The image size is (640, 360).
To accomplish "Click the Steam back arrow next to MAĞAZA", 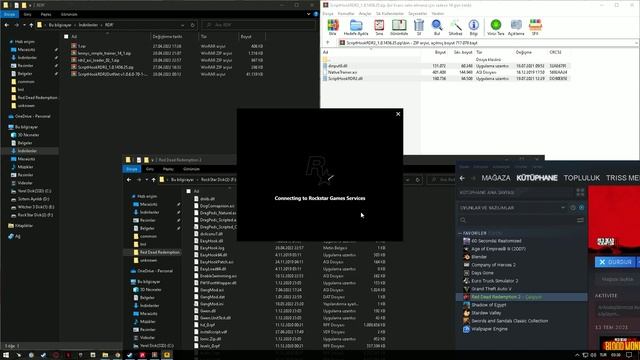I will coord(462,178).
